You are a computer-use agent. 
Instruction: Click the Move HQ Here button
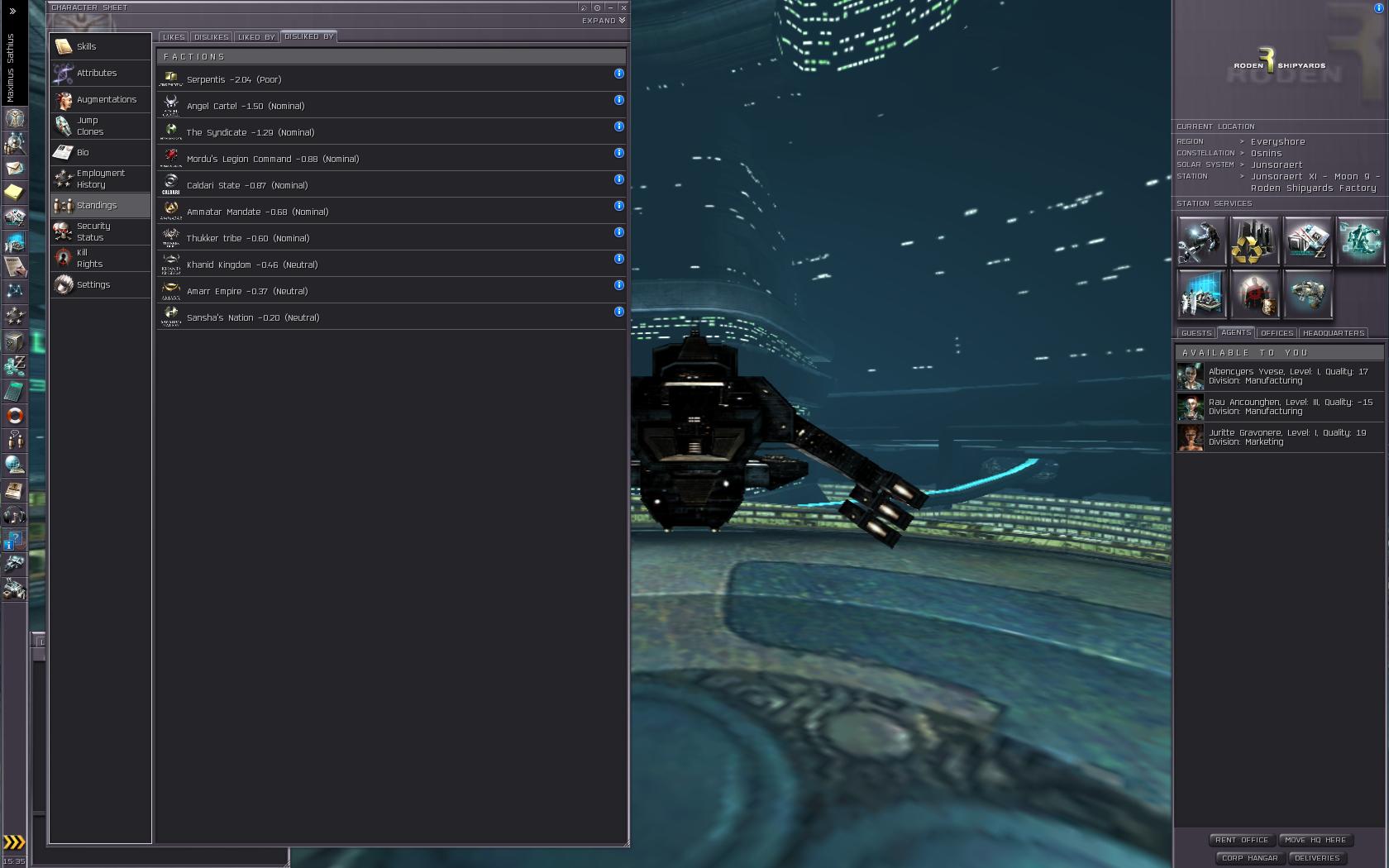(x=1315, y=840)
